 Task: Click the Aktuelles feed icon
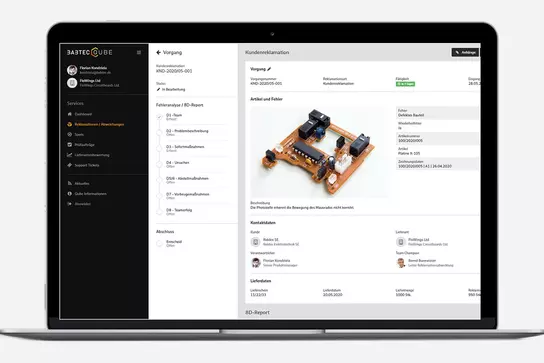(69, 183)
